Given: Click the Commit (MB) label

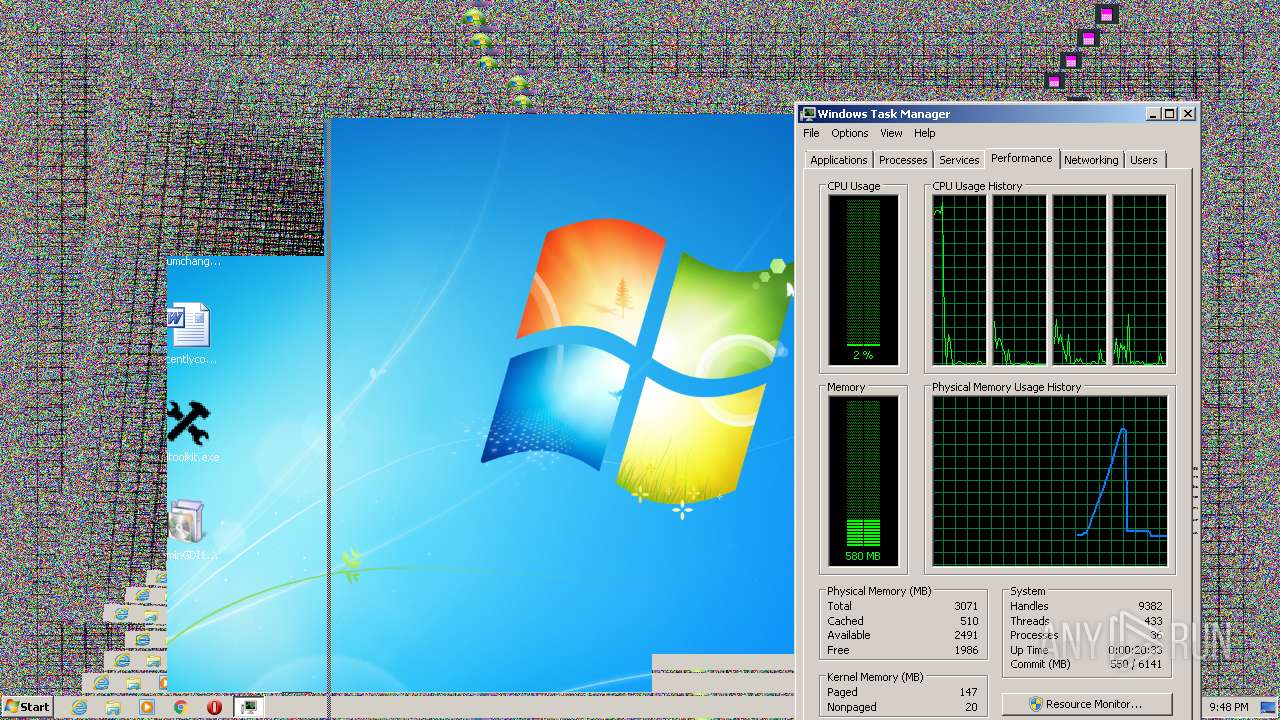Looking at the screenshot, I should 1040,664.
